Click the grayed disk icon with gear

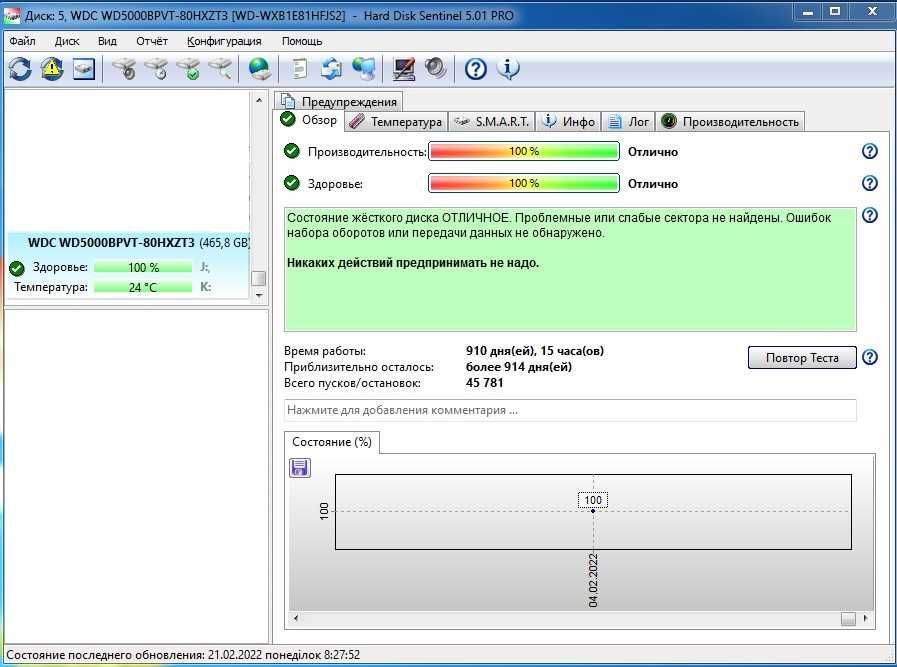coord(124,69)
